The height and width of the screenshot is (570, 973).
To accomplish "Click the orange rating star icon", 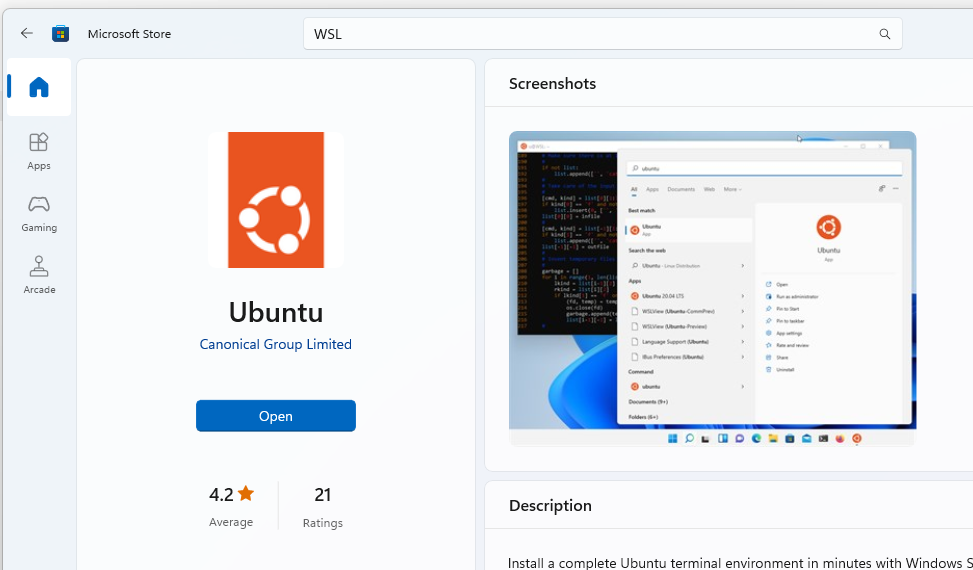I will [246, 494].
